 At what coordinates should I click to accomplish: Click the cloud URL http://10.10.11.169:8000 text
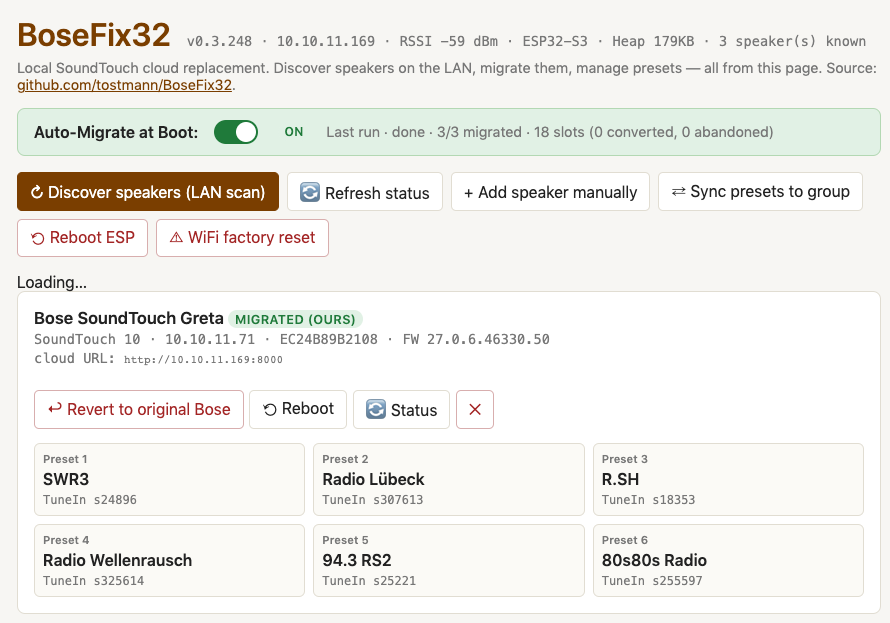[x=203, y=360]
